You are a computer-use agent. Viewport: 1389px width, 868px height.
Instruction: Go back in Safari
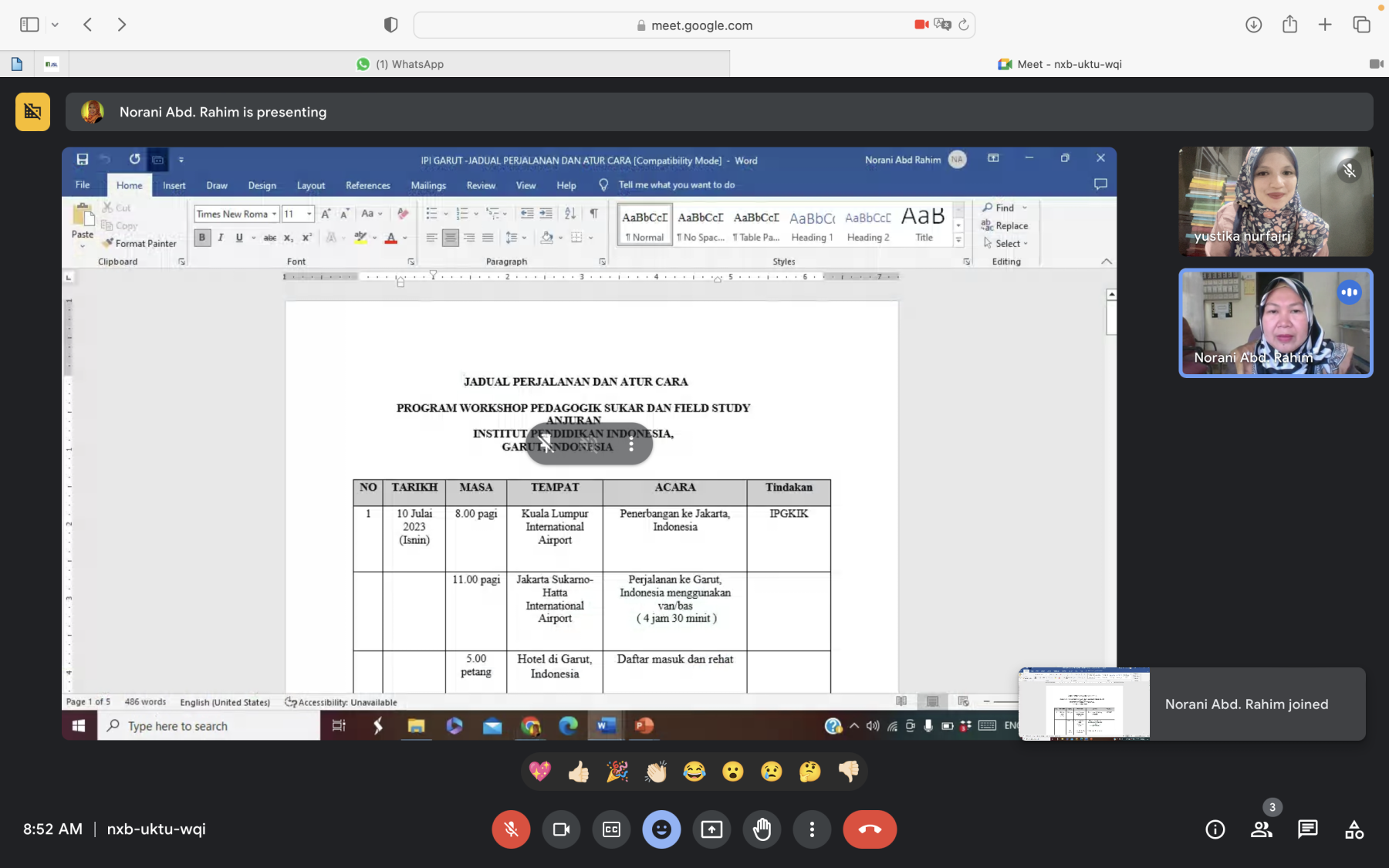click(x=88, y=25)
